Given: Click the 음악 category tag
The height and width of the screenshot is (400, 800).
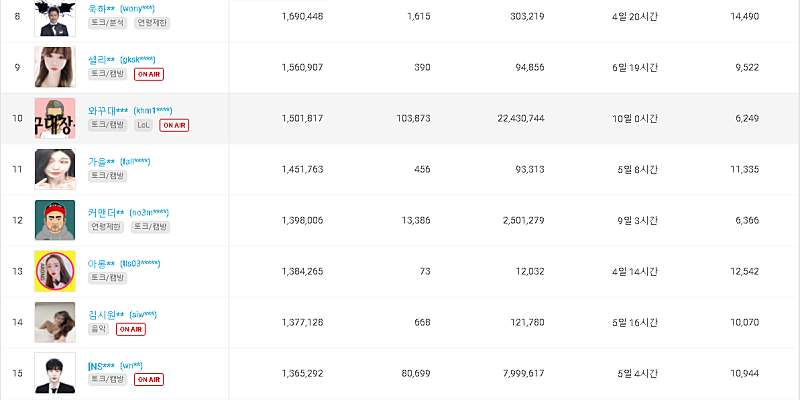Looking at the screenshot, I should 99,329.
